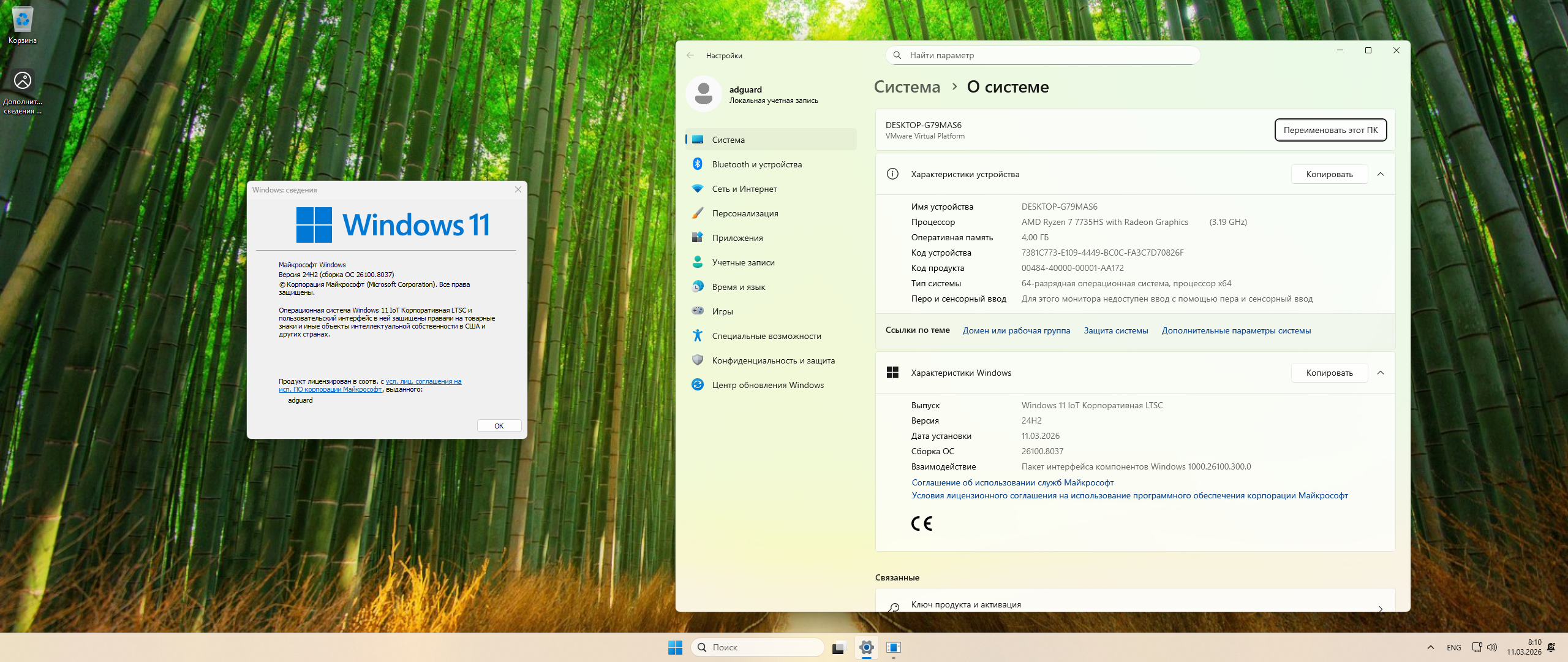
Task: Collapse Характеристики Windows section chevron
Action: point(1381,373)
